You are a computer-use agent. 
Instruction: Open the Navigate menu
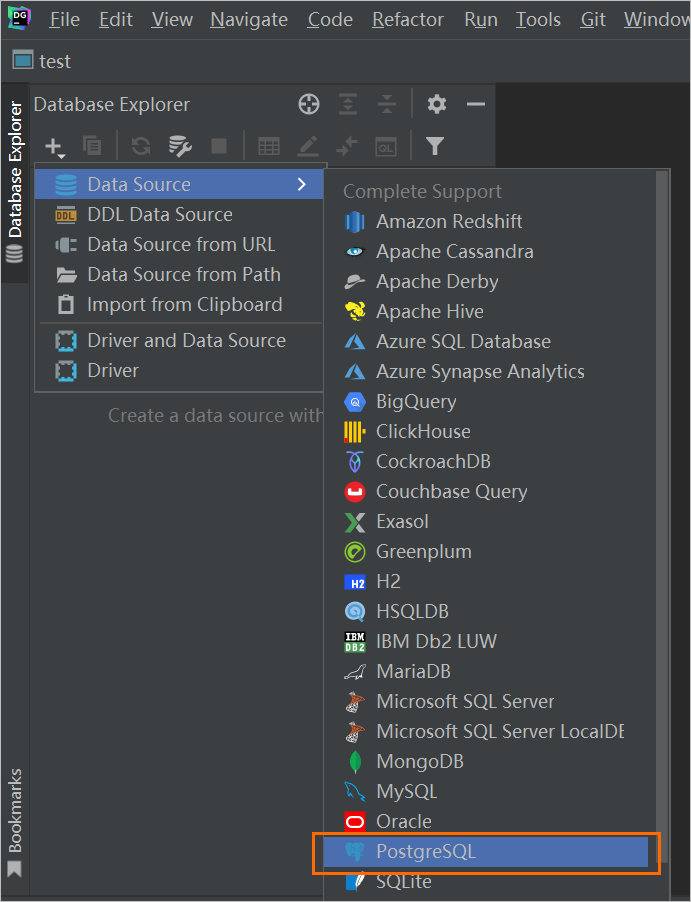coord(249,20)
